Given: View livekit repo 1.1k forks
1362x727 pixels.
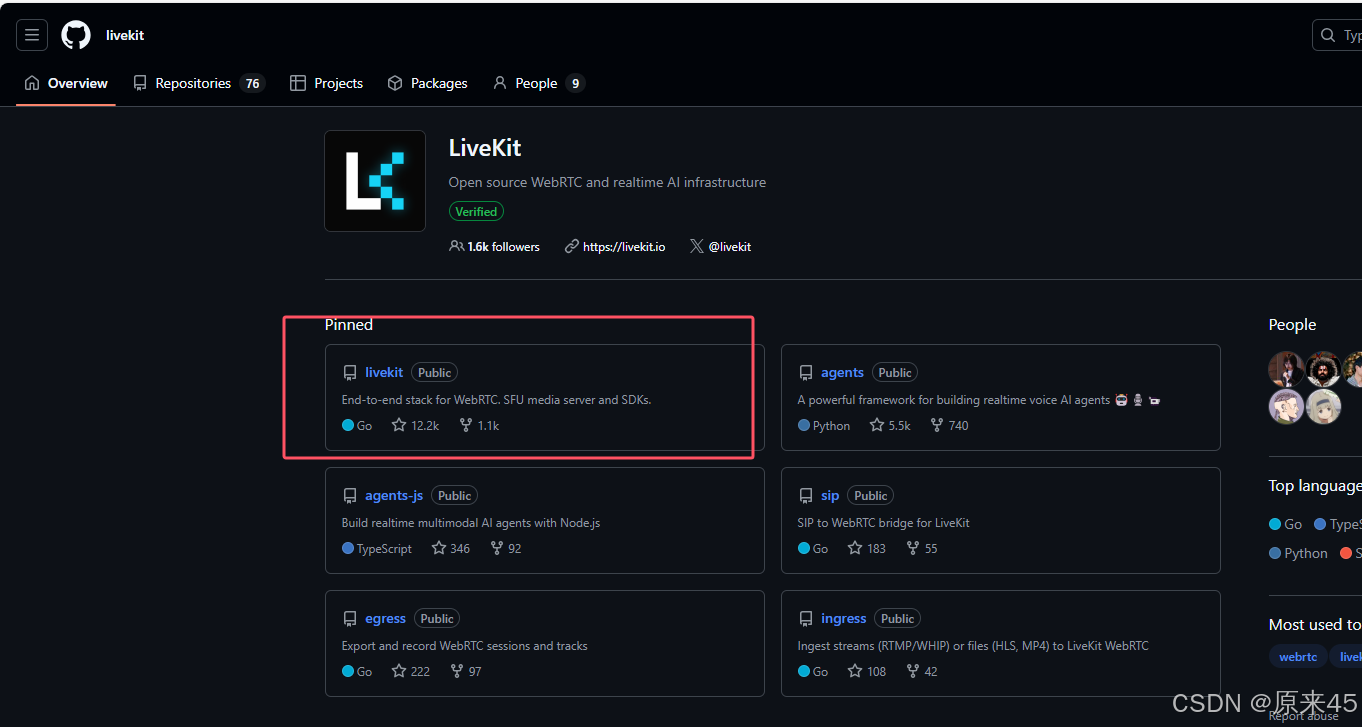Looking at the screenshot, I should tap(479, 425).
